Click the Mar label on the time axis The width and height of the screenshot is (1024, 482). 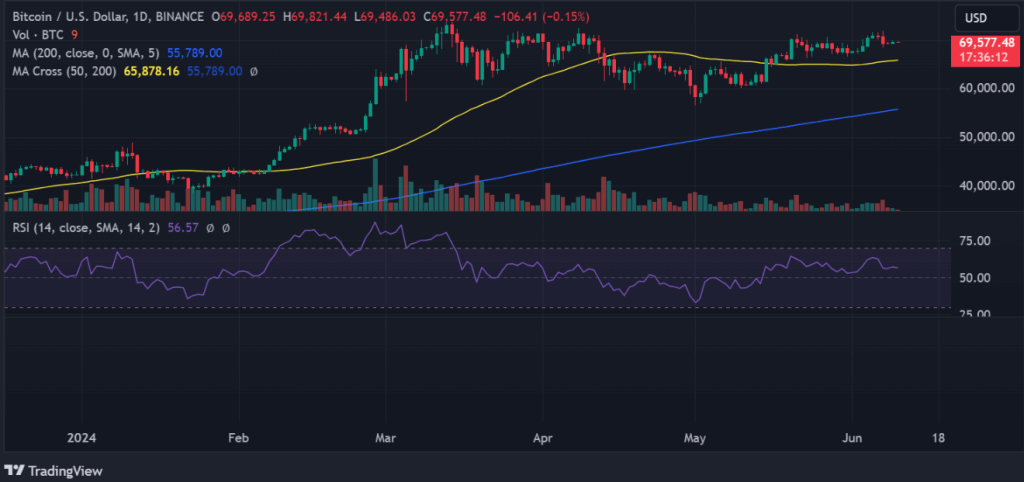(x=386, y=438)
